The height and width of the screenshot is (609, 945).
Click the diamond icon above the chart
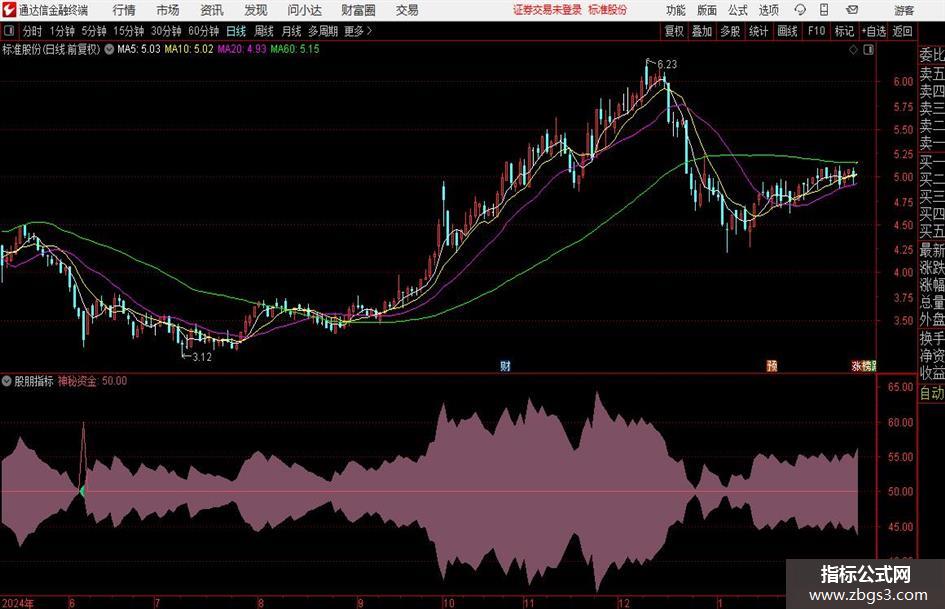click(853, 50)
